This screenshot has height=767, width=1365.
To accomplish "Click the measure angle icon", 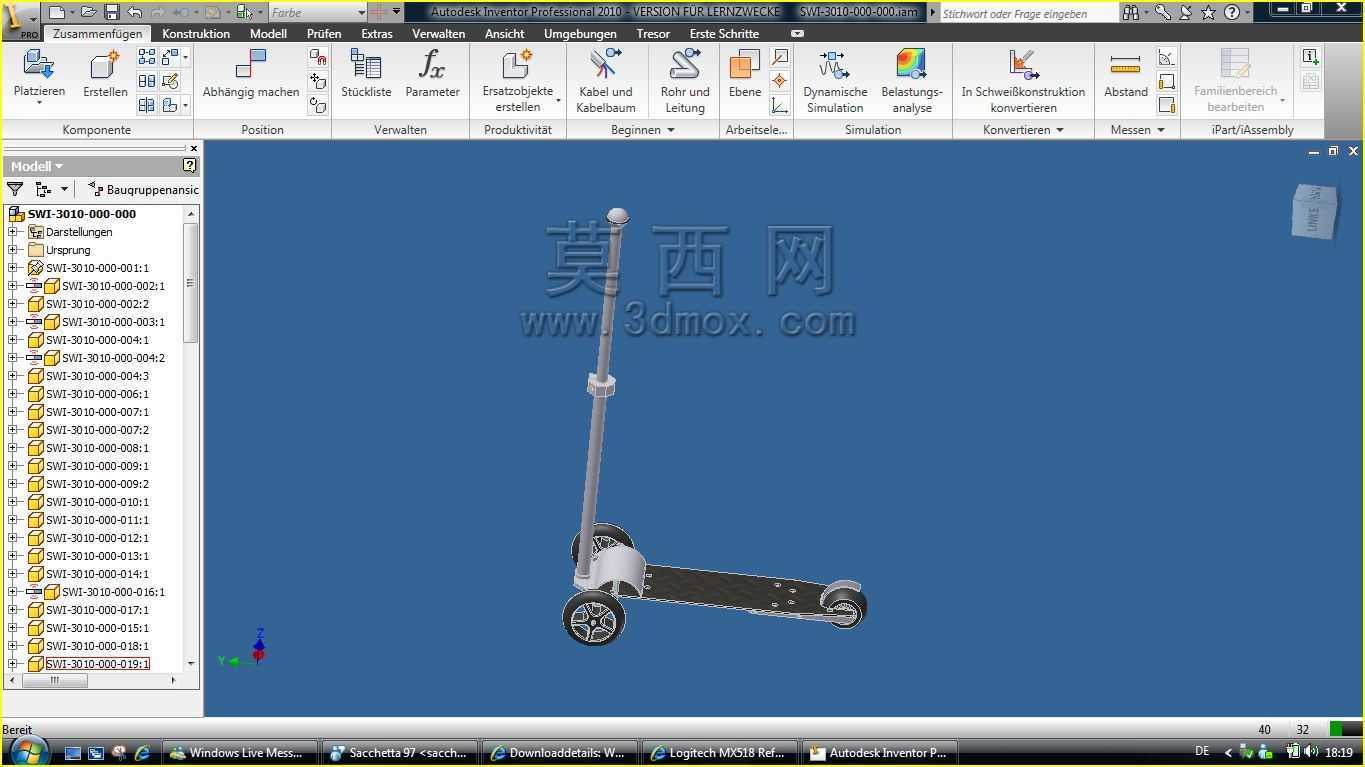I will tap(1166, 58).
